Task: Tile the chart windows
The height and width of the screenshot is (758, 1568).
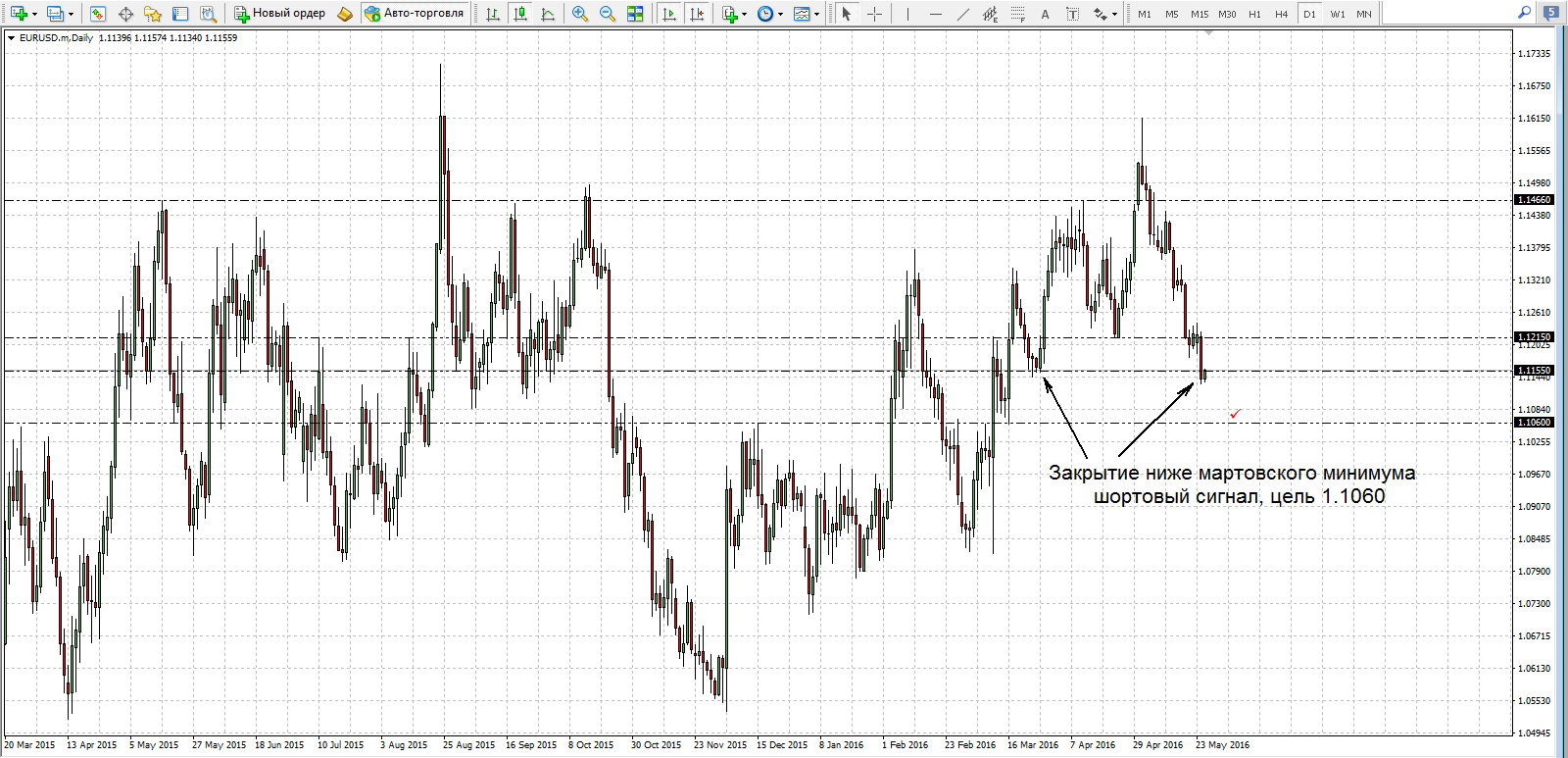Action: 635,14
